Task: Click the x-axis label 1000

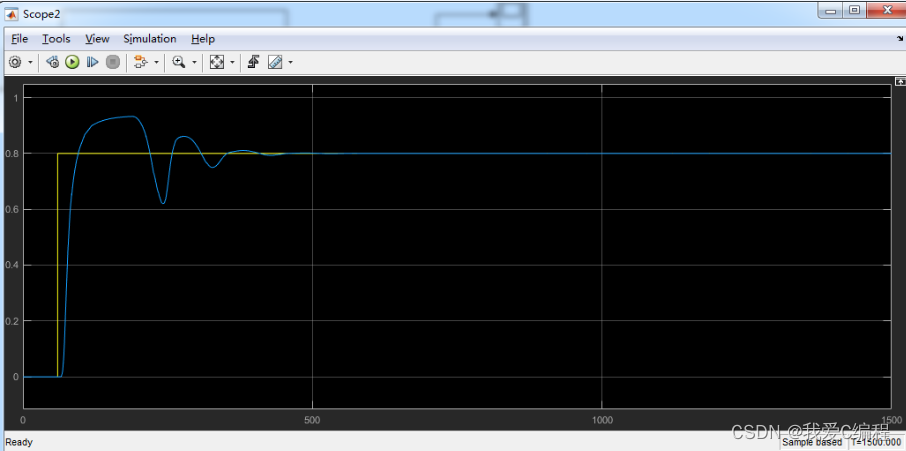Action: pos(602,419)
